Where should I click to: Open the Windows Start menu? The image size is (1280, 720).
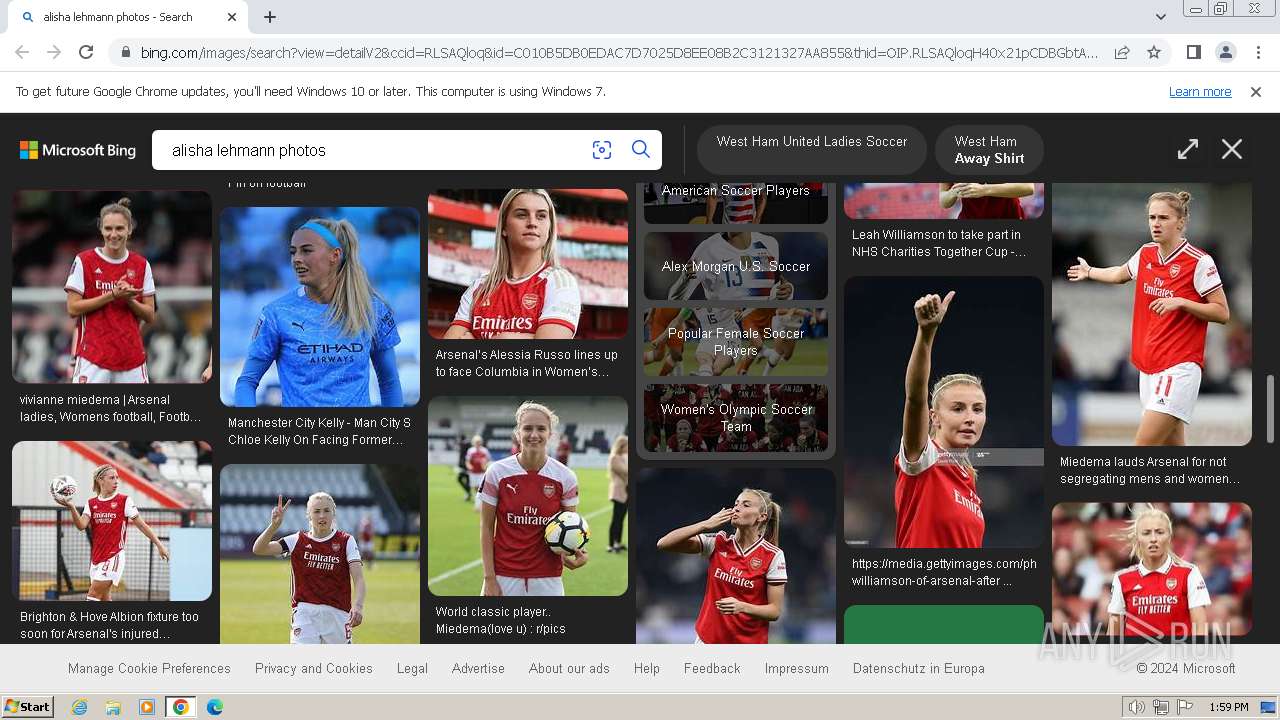click(x=27, y=706)
